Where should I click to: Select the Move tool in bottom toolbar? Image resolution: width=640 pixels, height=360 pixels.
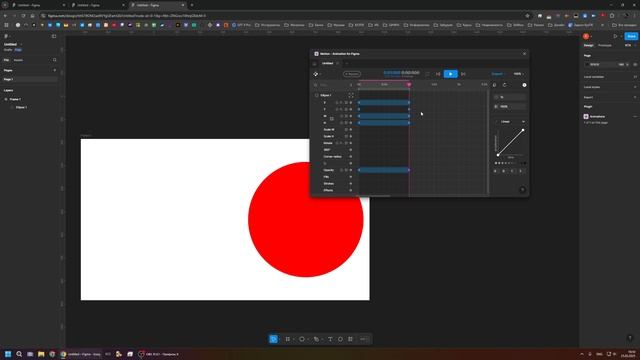(x=273, y=339)
